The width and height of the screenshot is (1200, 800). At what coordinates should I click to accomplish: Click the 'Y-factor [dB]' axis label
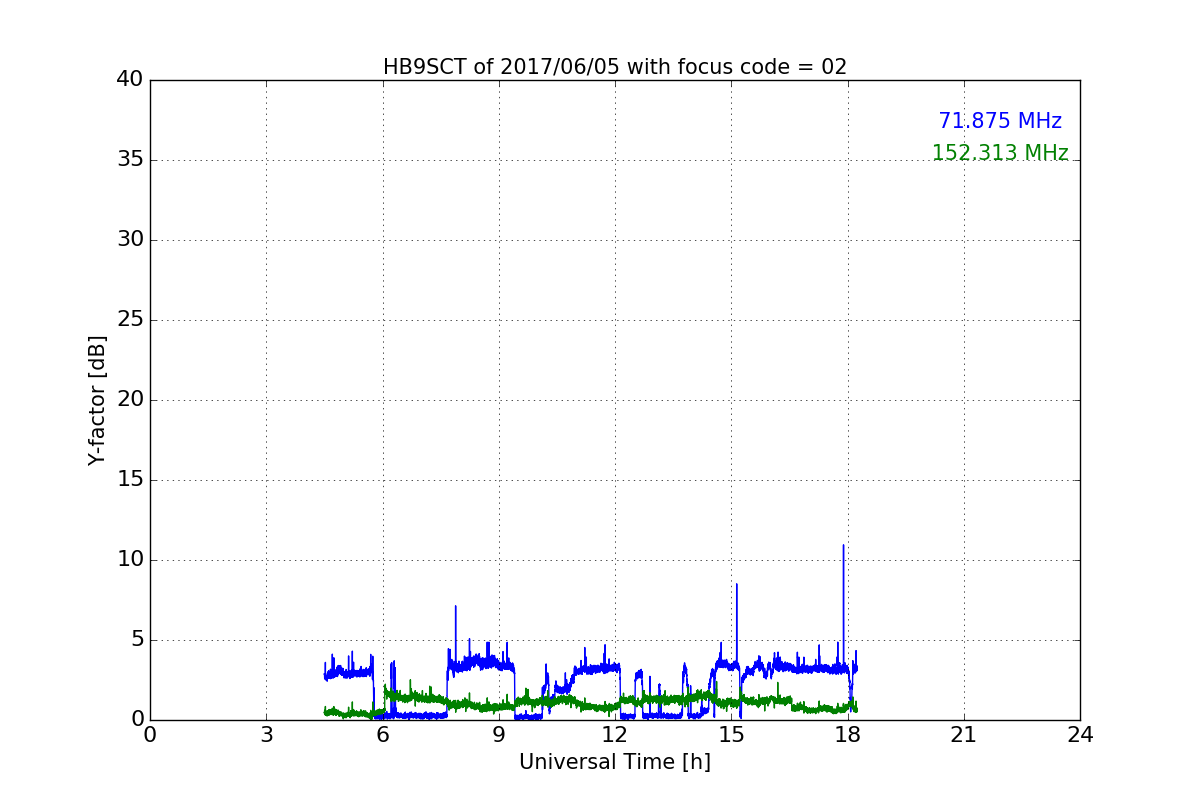point(97,400)
